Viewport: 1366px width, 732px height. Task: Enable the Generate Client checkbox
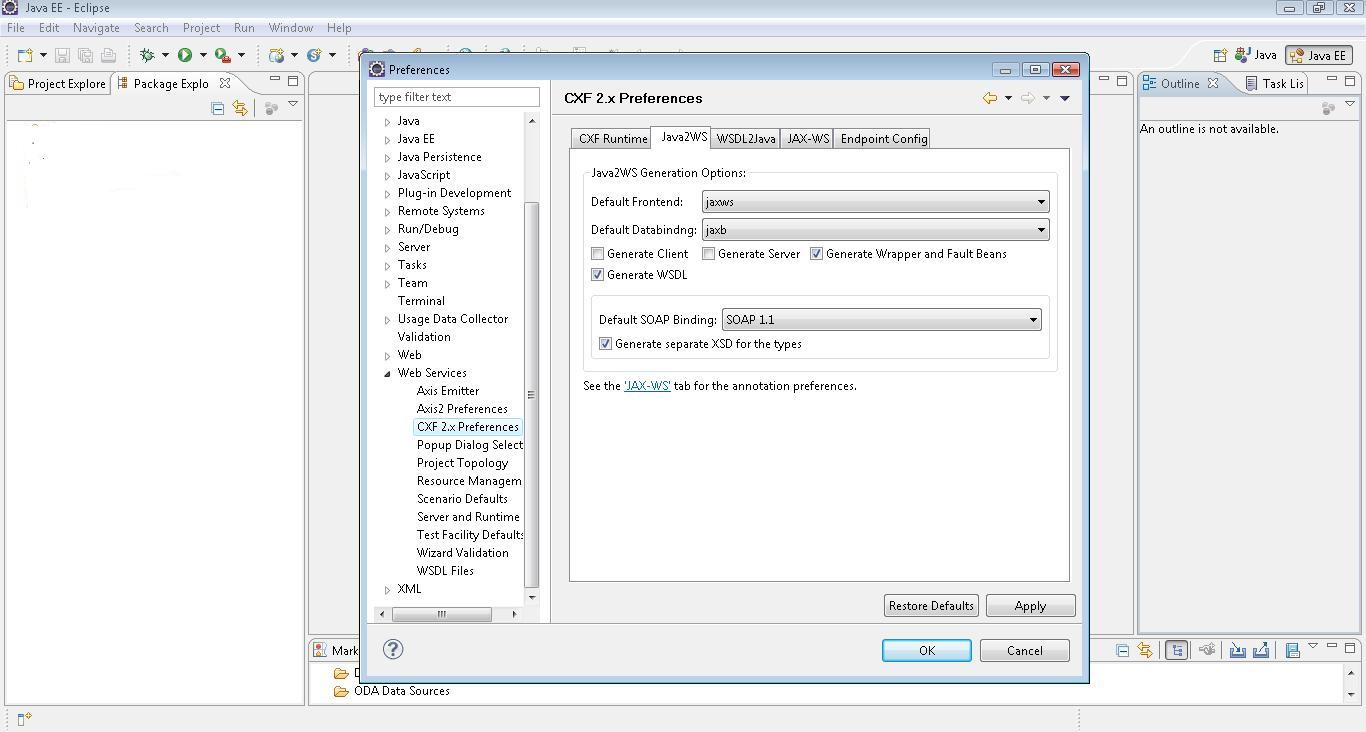597,253
